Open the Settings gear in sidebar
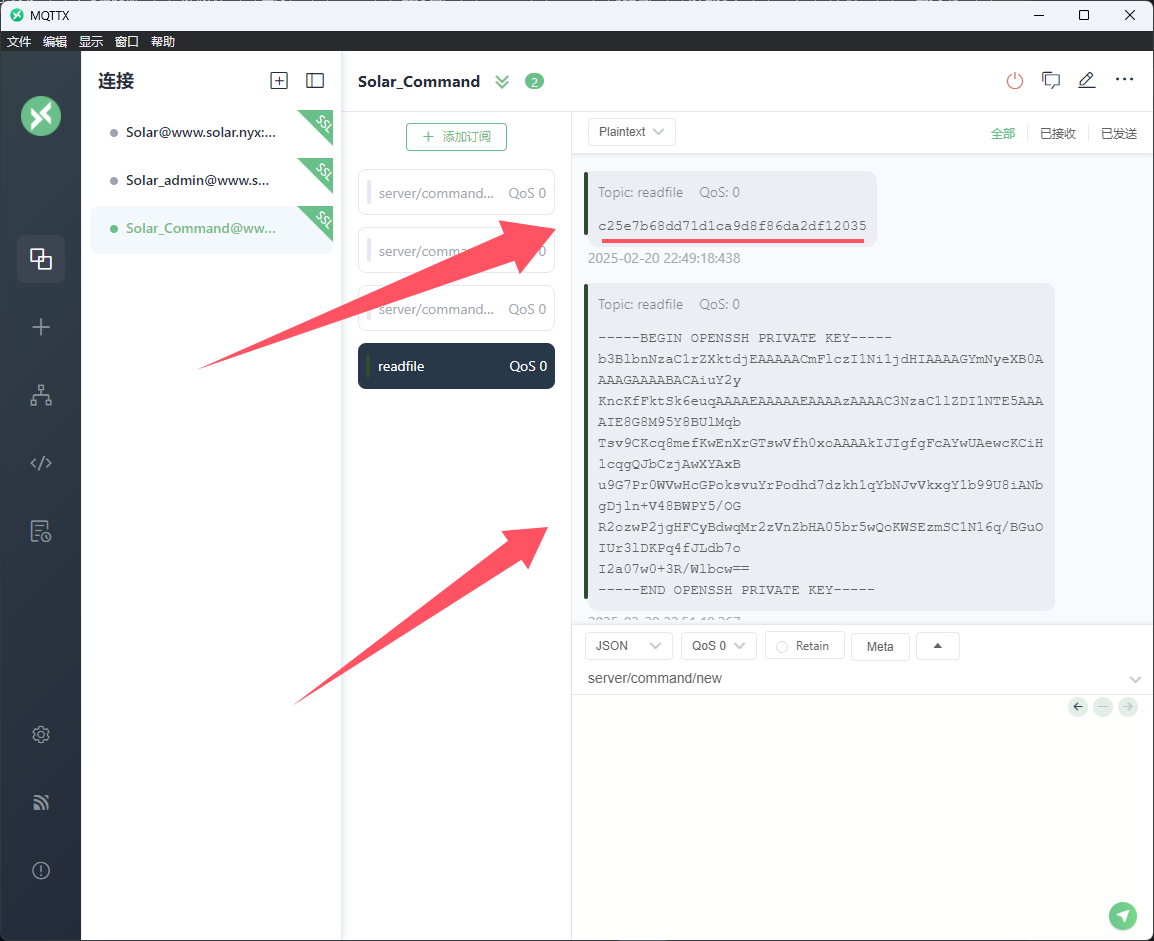Viewport: 1154px width, 941px height. tap(41, 734)
